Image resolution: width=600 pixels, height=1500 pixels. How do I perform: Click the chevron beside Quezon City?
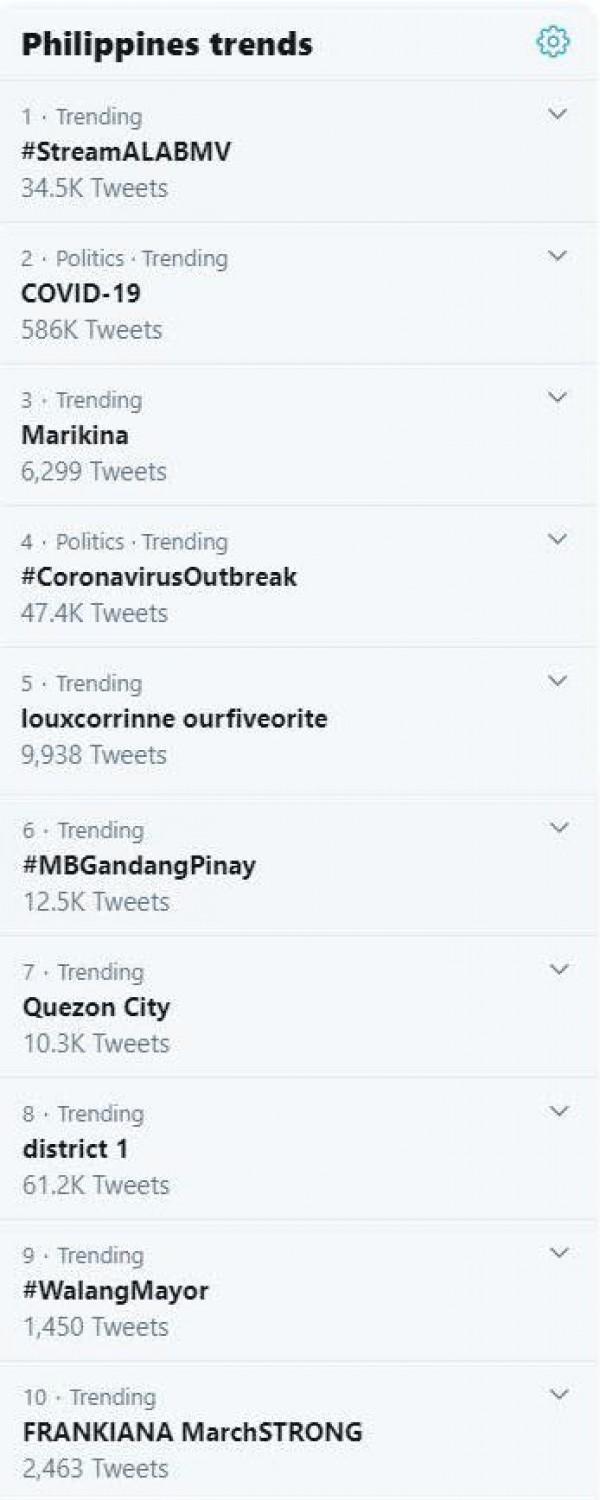tap(558, 970)
